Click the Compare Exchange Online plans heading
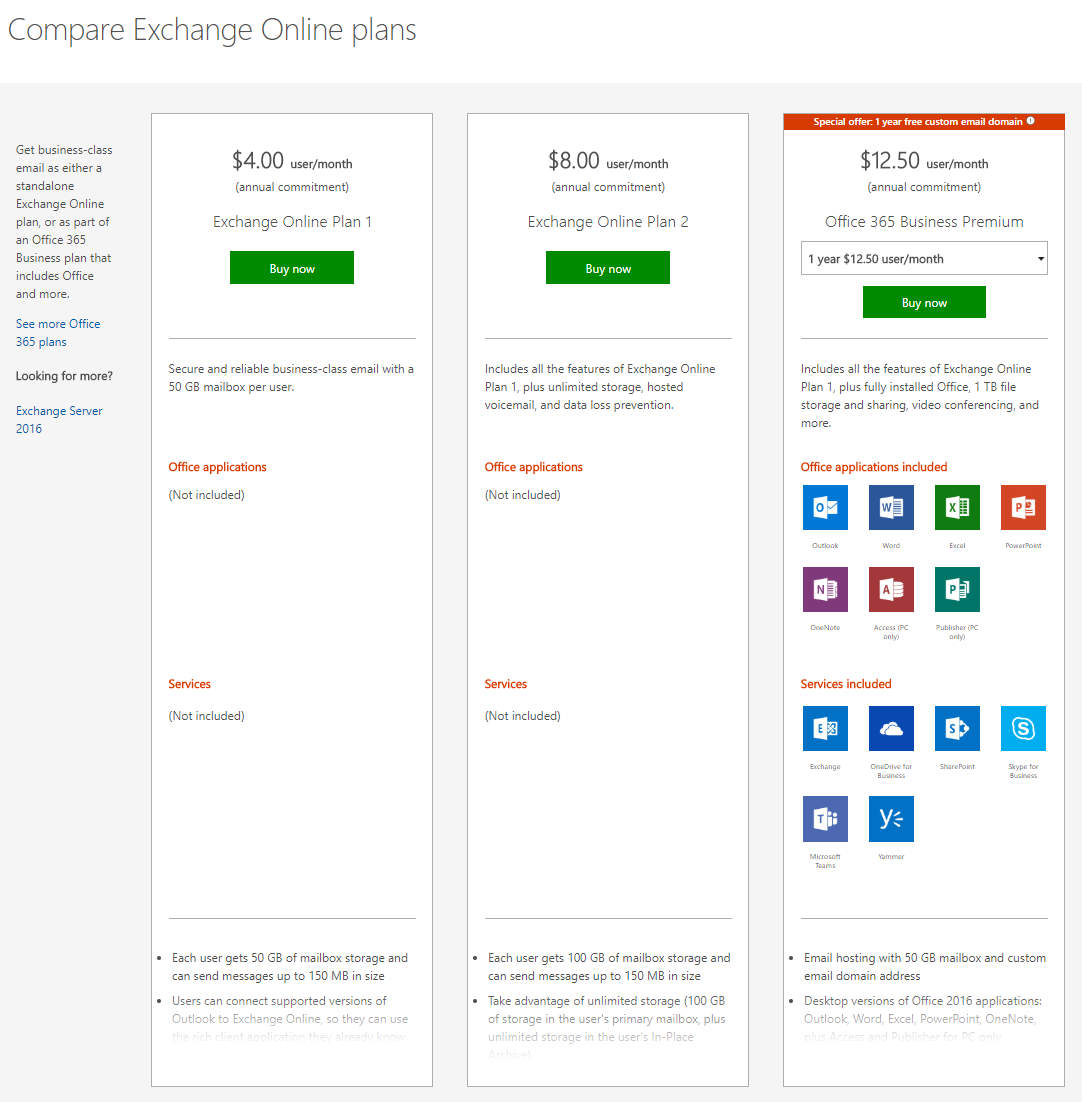The width and height of the screenshot is (1082, 1102). 211,30
